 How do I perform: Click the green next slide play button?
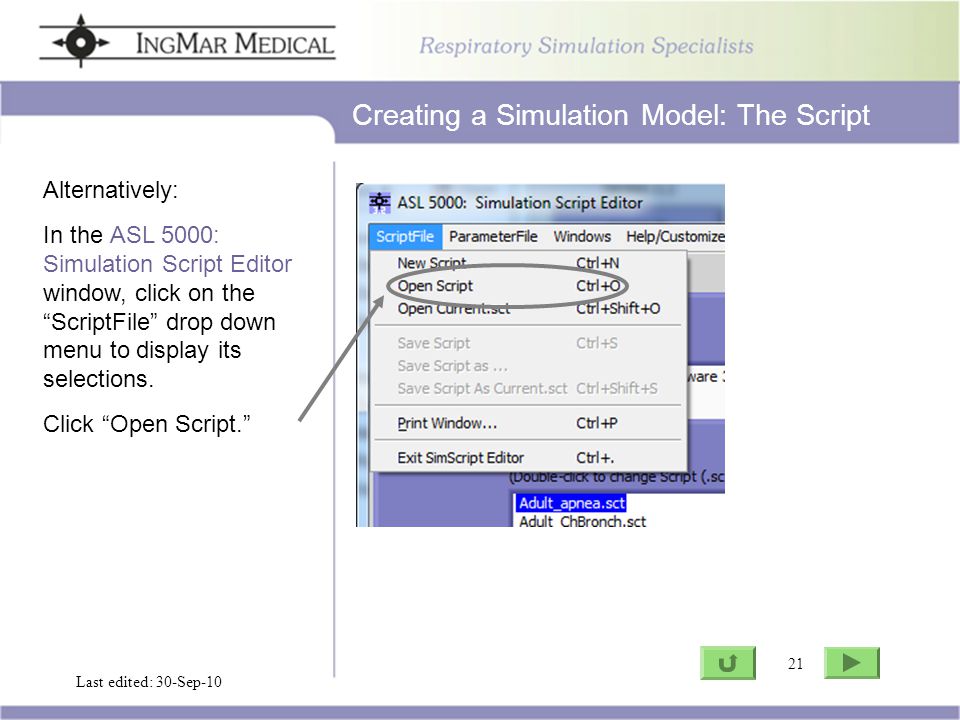851,662
